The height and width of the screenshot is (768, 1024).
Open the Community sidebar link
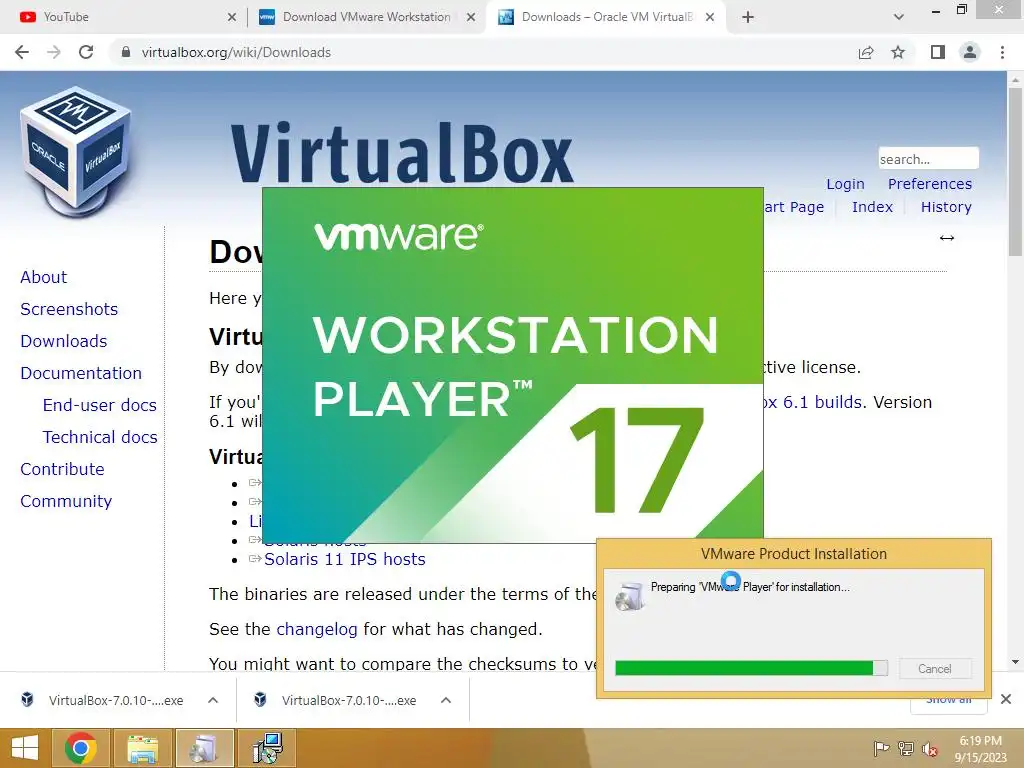point(66,501)
